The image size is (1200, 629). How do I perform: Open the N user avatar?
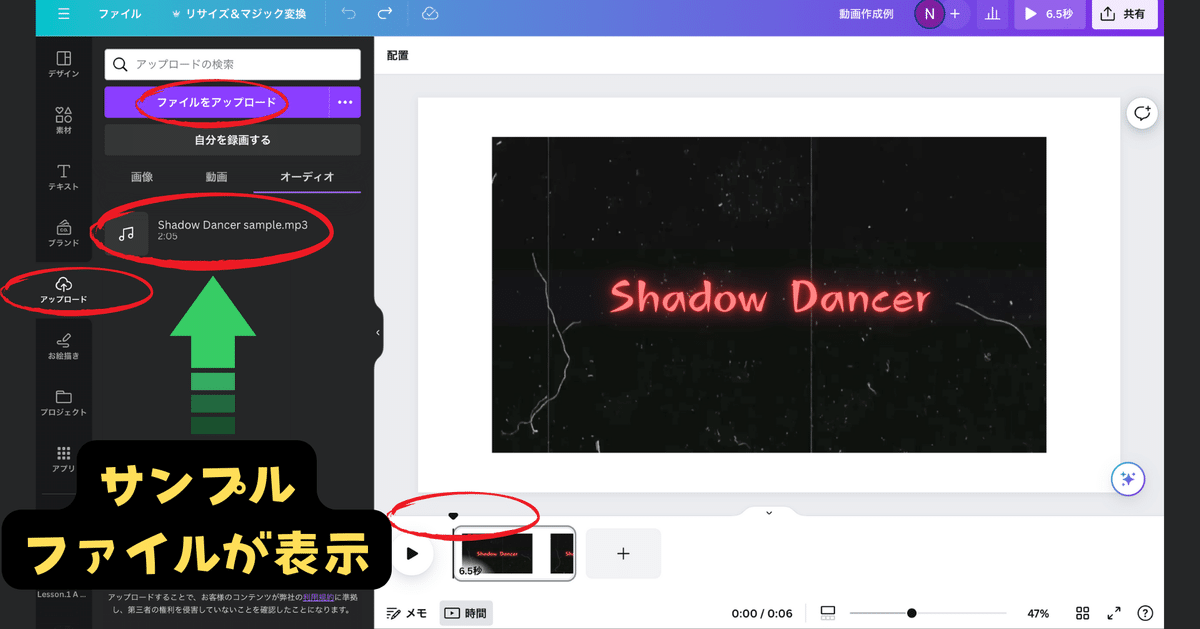(929, 14)
